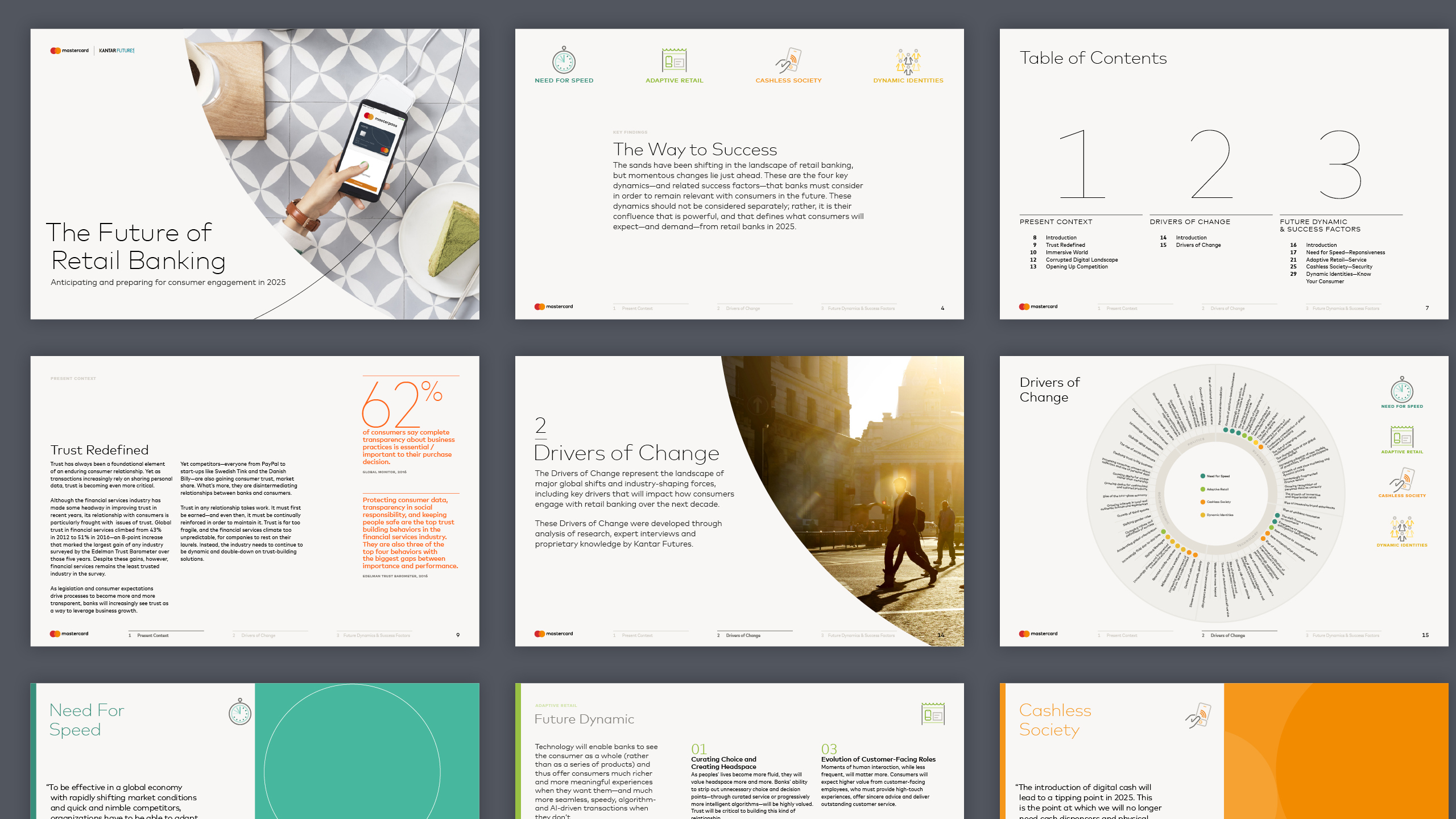
Task: Click the Future Dynamic heading on the Adaptive Retail slide
Action: pyautogui.click(x=584, y=719)
